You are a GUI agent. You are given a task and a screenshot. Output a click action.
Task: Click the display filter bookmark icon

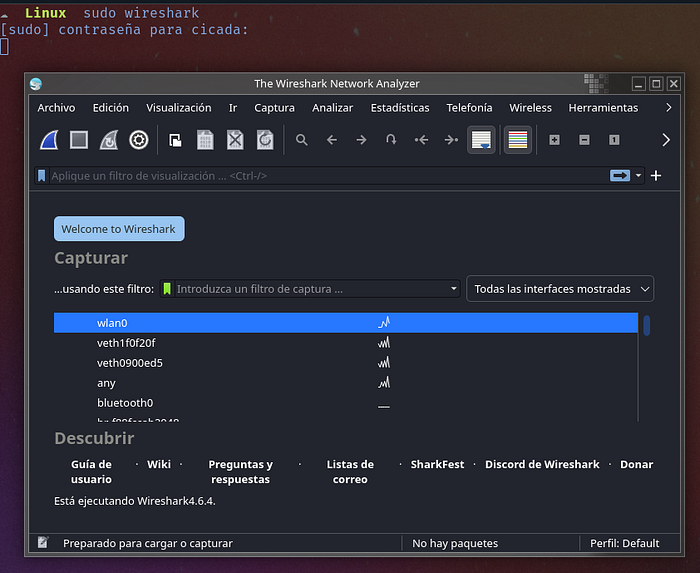42,176
